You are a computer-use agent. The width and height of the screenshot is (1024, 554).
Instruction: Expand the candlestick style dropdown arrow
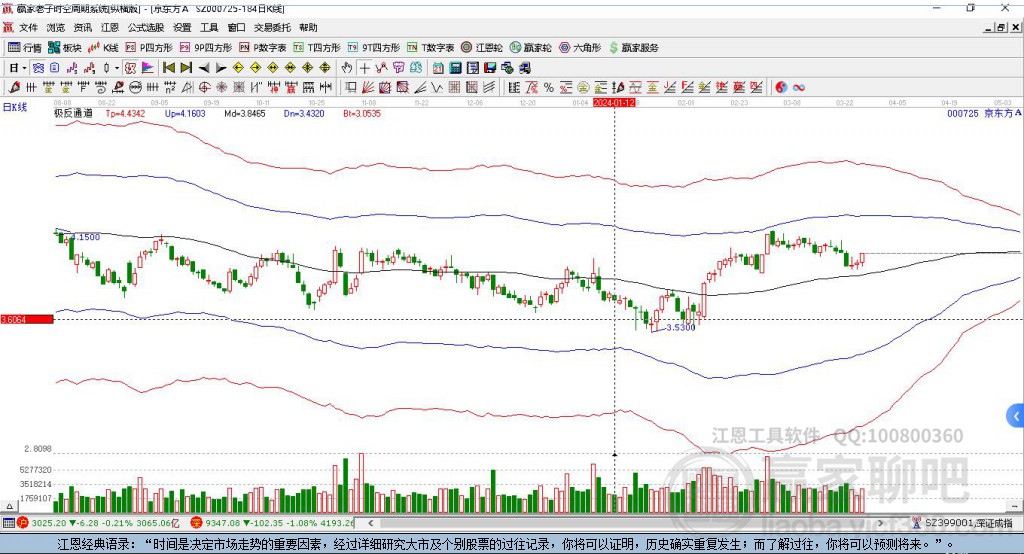pos(117,68)
